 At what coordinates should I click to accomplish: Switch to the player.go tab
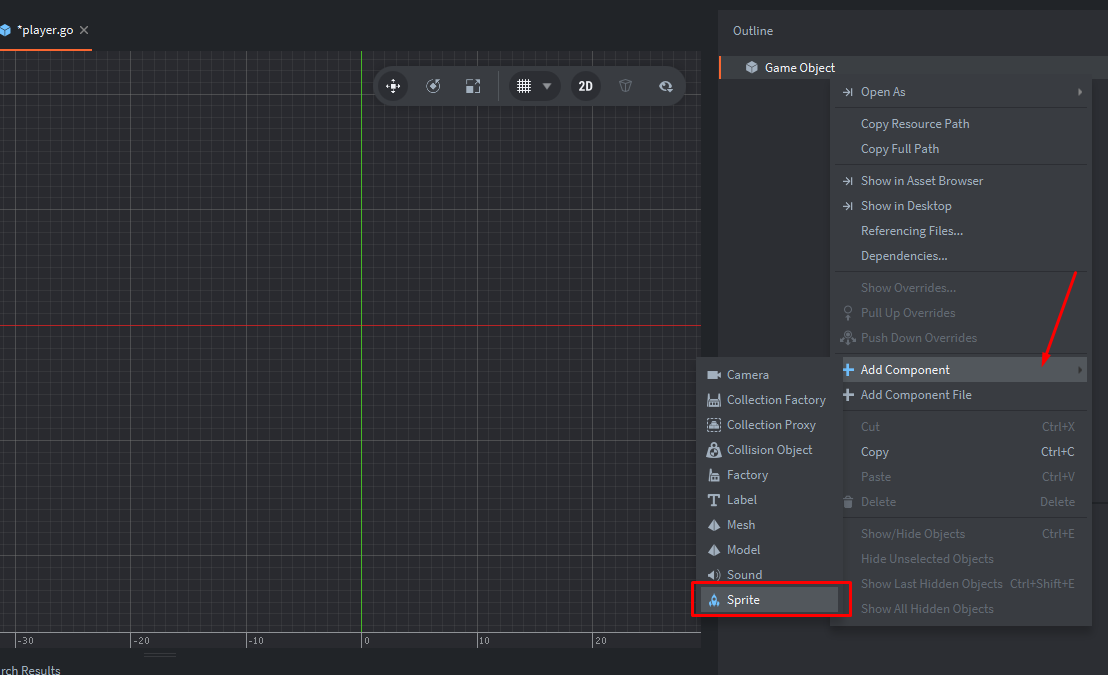(44, 30)
